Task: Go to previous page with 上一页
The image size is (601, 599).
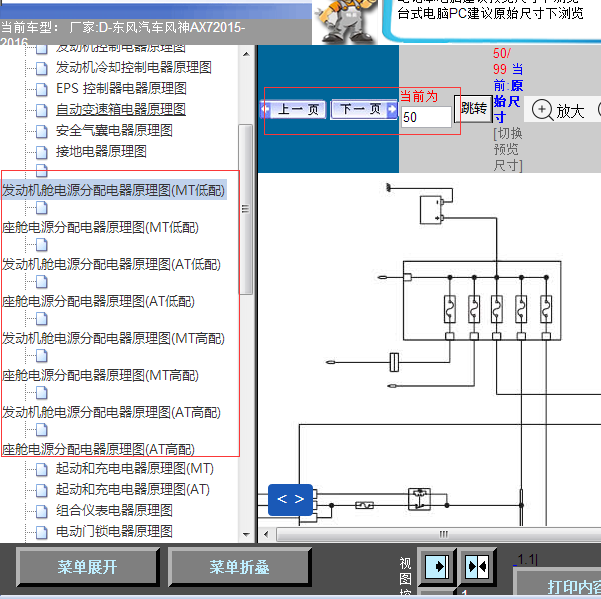Action: pyautogui.click(x=293, y=110)
